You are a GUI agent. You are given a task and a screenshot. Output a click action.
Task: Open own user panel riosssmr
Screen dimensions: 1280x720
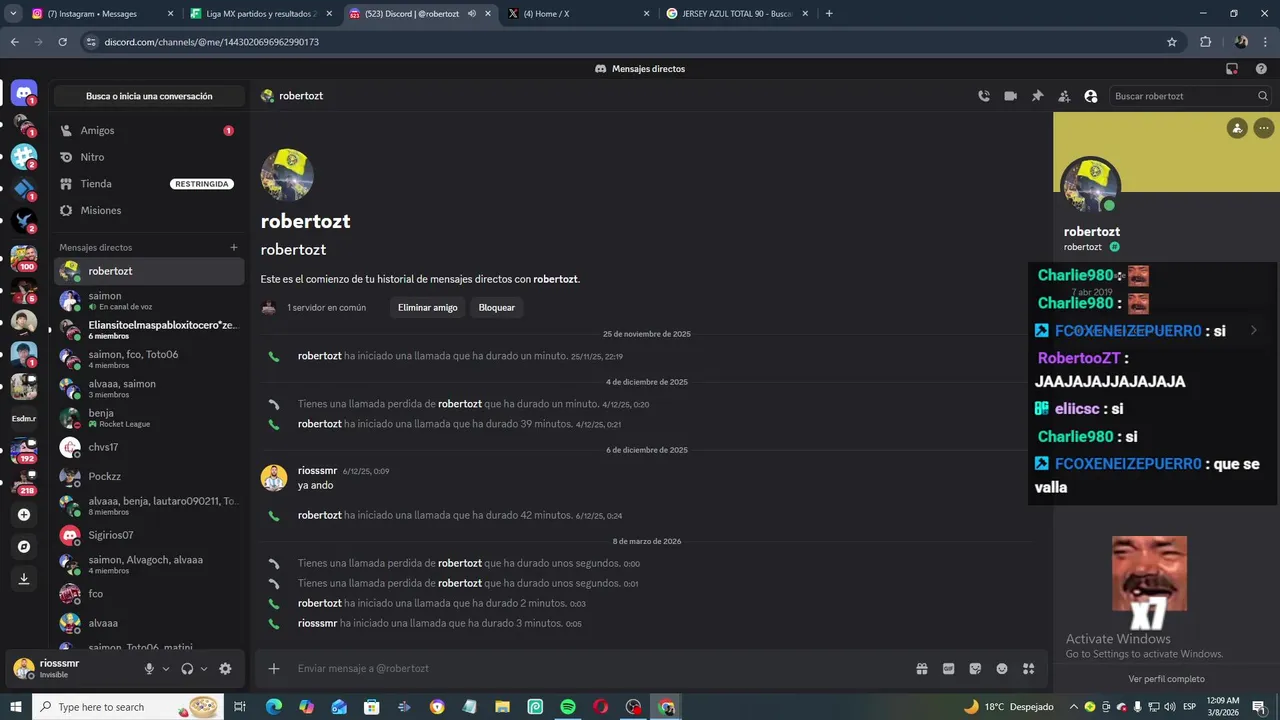[x=73, y=668]
